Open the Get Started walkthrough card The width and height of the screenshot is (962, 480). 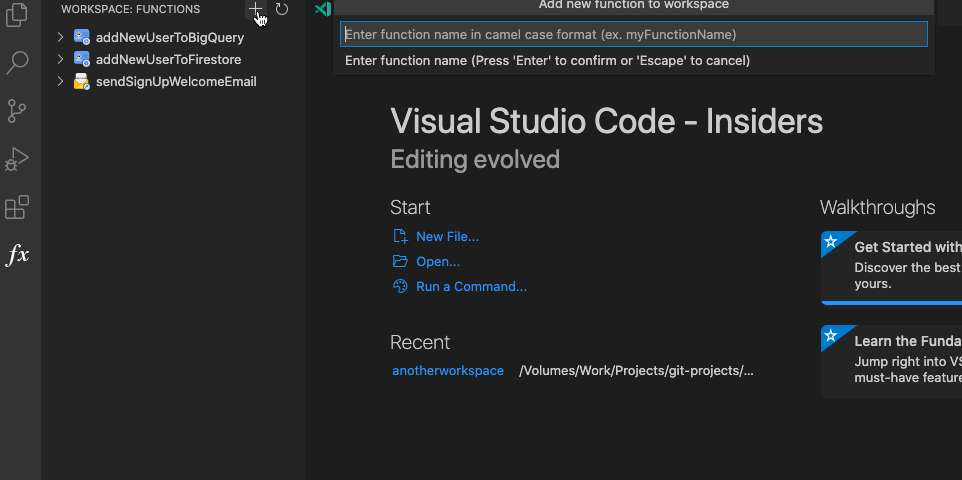point(891,268)
